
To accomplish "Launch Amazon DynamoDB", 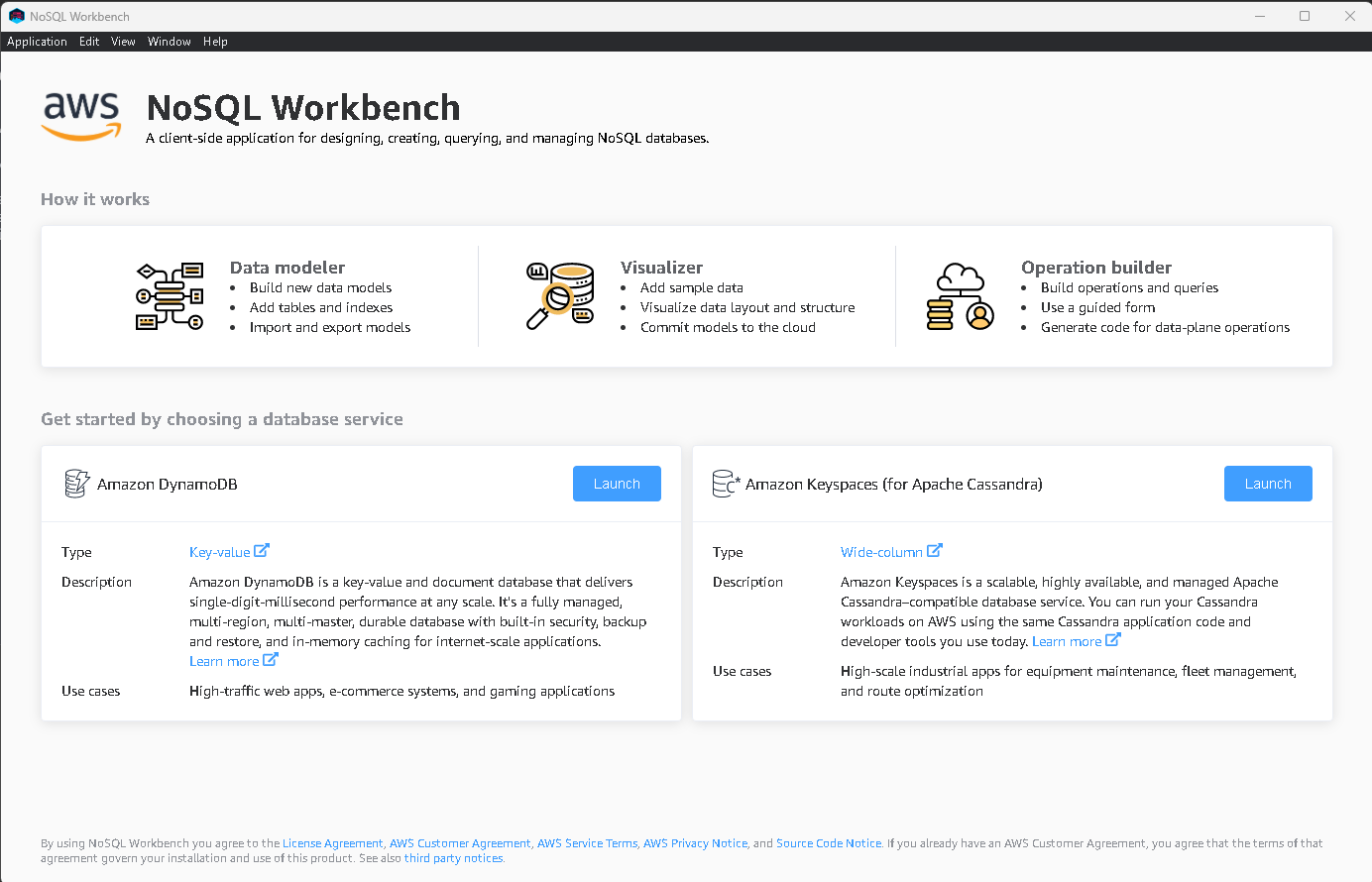I will [x=617, y=484].
